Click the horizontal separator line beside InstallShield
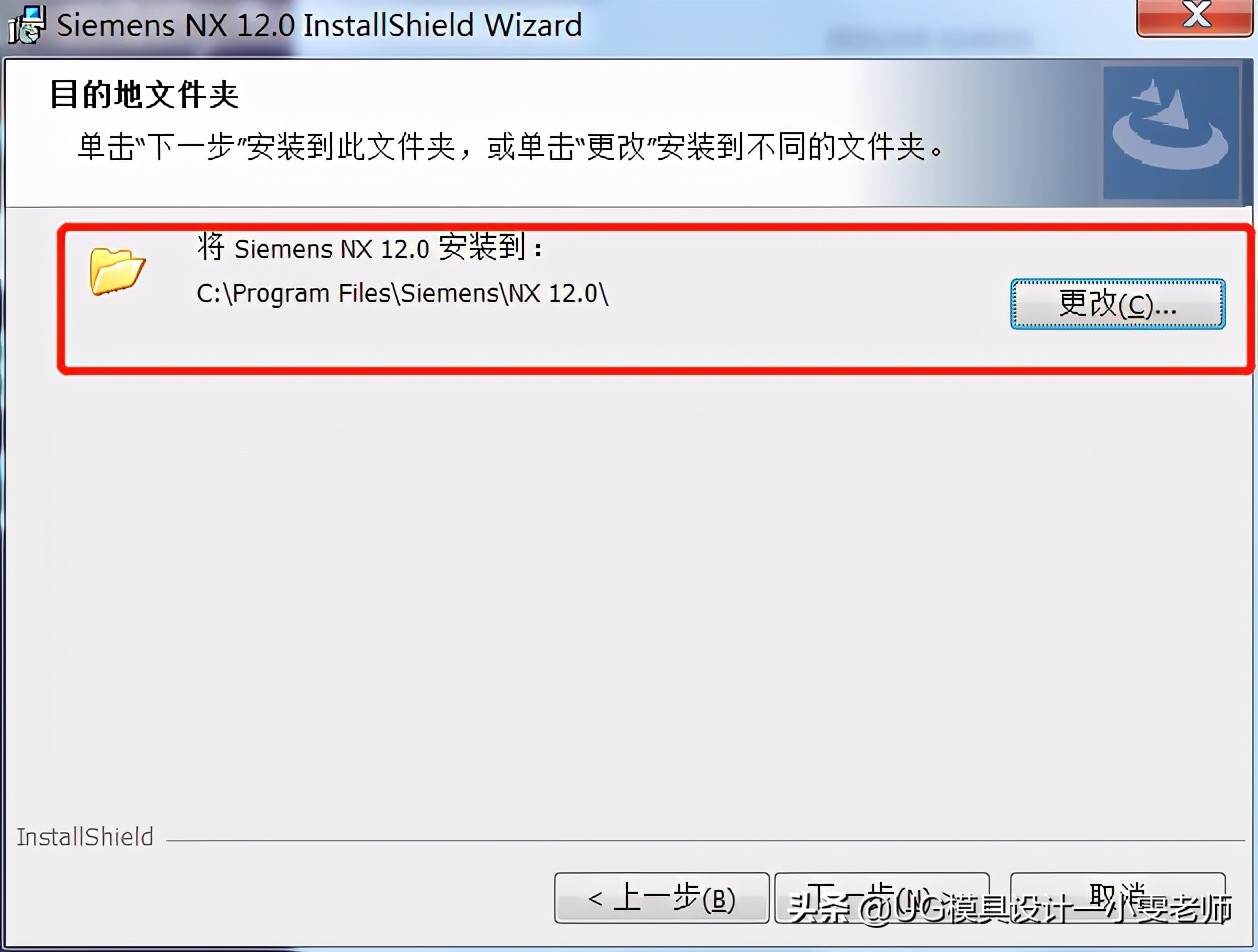The width and height of the screenshot is (1258, 952). (x=702, y=840)
